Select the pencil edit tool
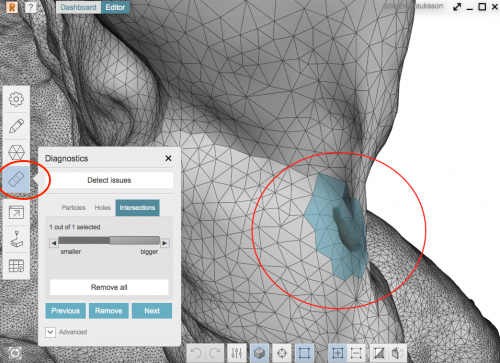500x363 pixels. pos(16,126)
